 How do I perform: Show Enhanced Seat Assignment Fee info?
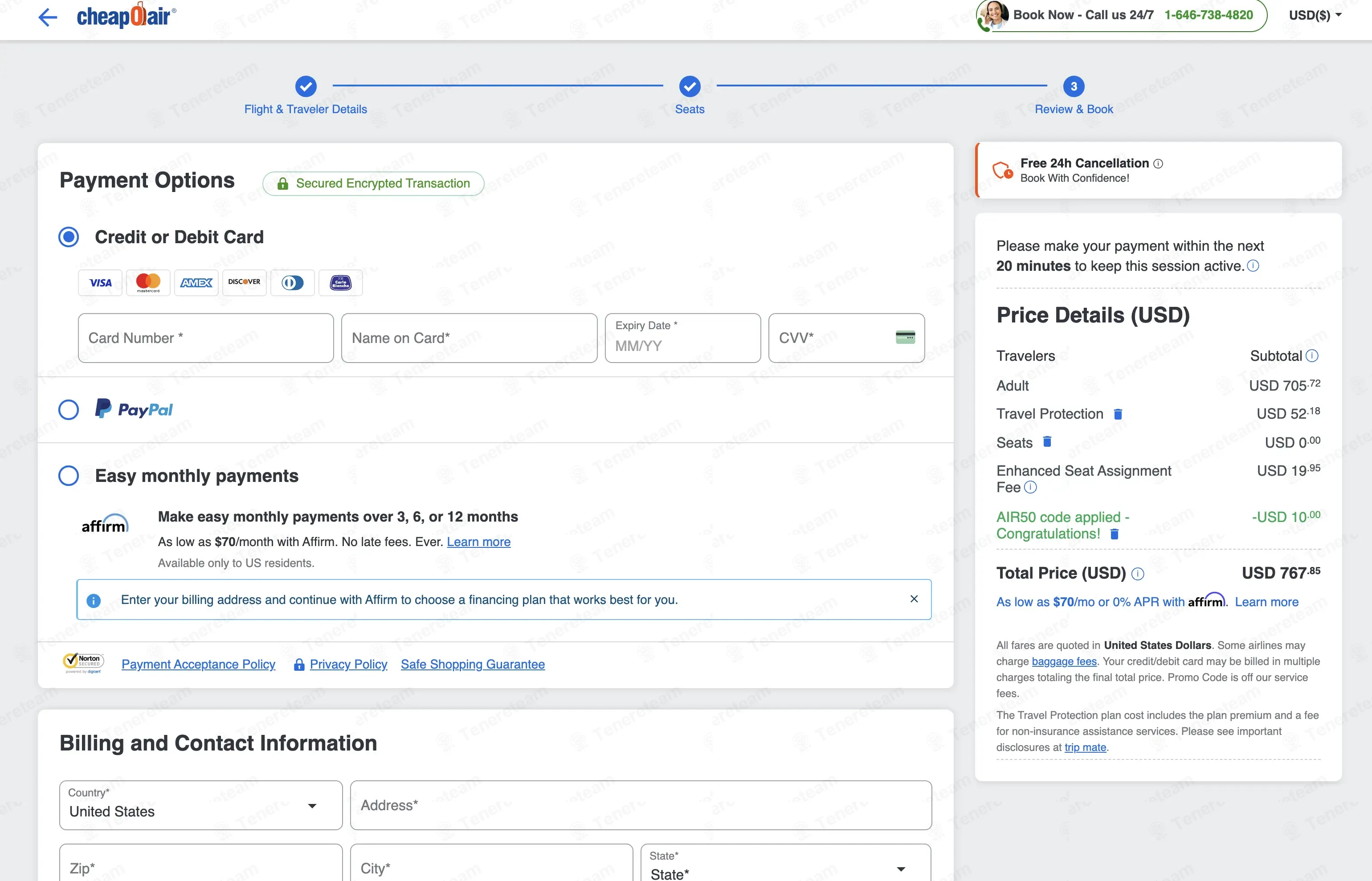point(1030,487)
